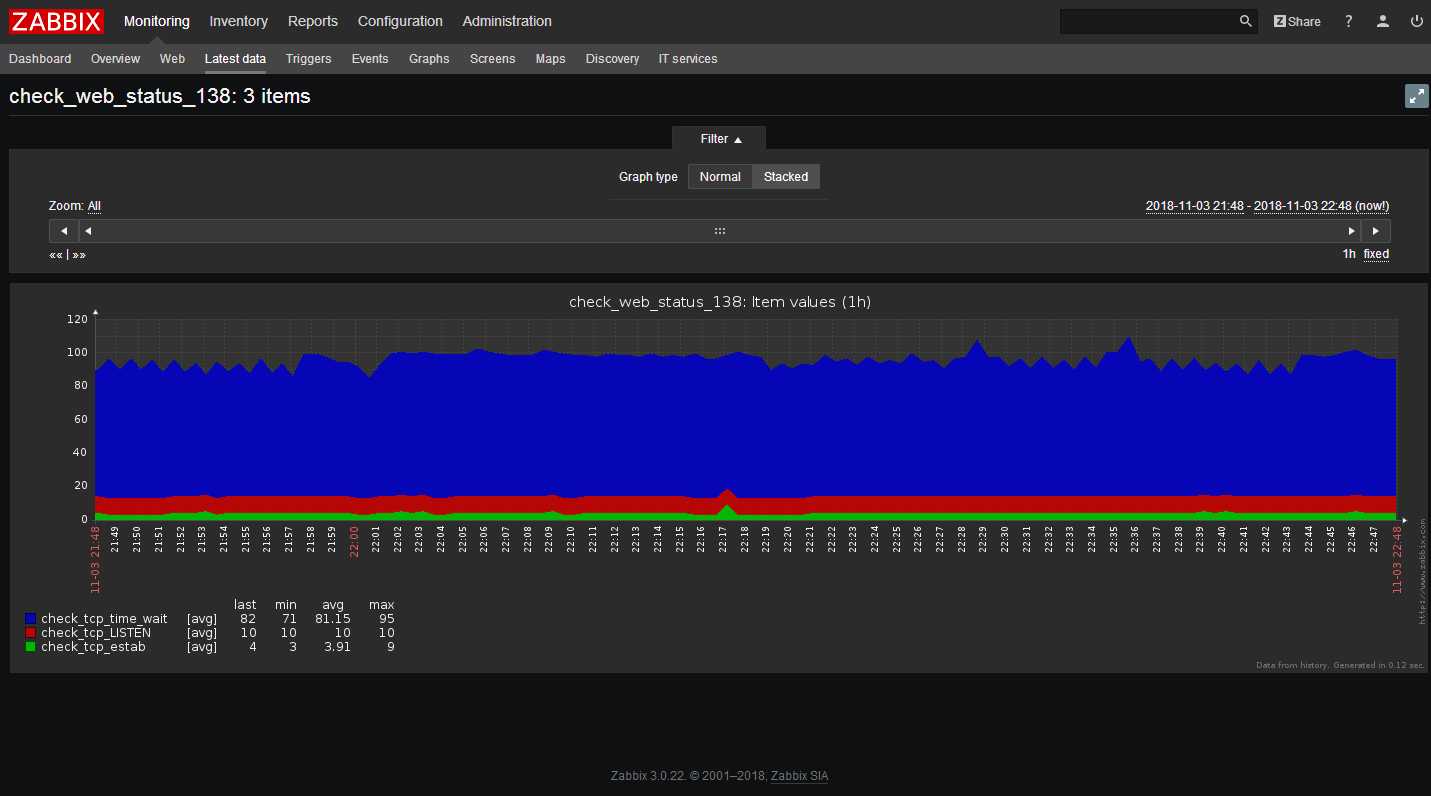Click the »» move-forward link
1431x796 pixels.
click(79, 254)
